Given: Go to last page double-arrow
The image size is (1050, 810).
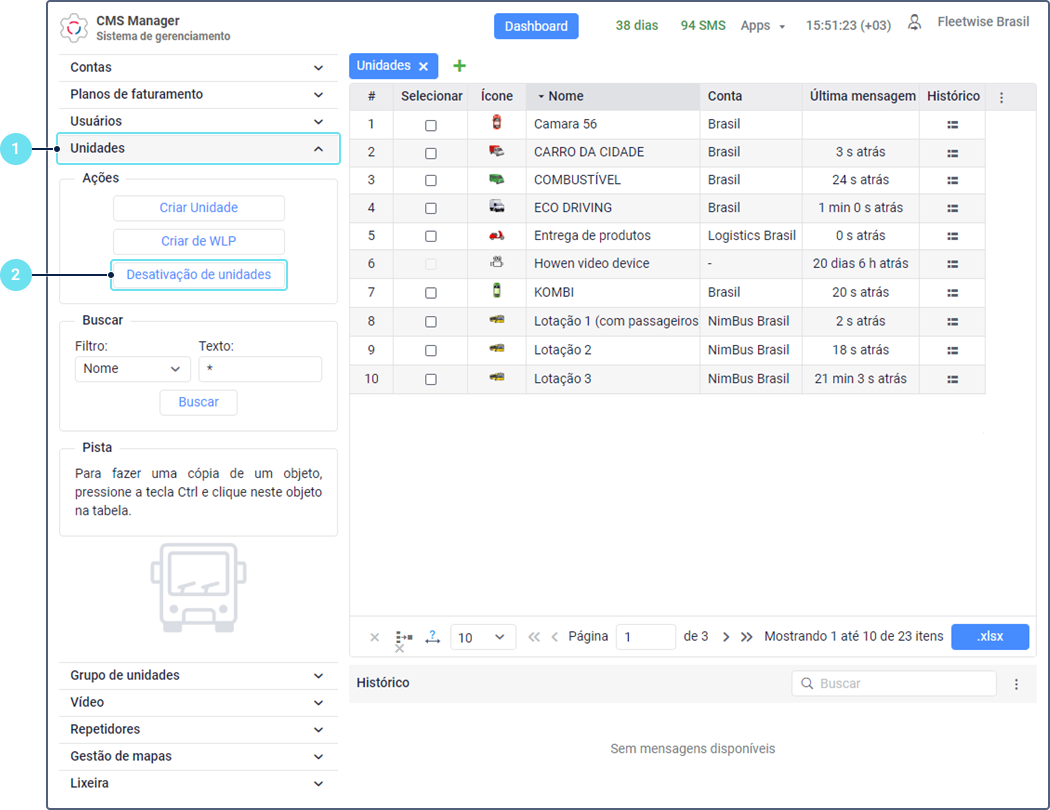Looking at the screenshot, I should pyautogui.click(x=747, y=637).
